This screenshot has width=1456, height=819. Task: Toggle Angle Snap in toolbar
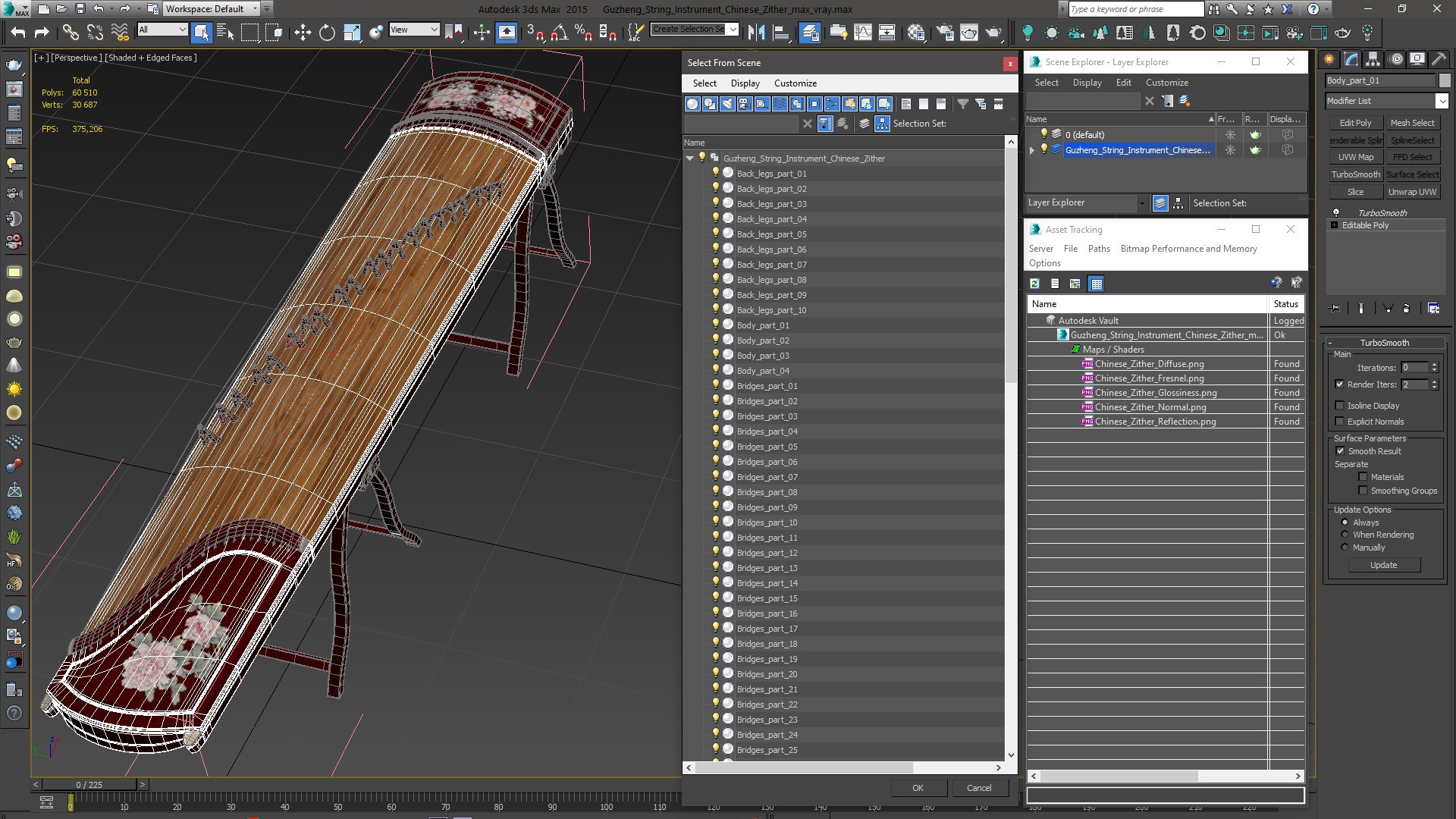pyautogui.click(x=559, y=32)
